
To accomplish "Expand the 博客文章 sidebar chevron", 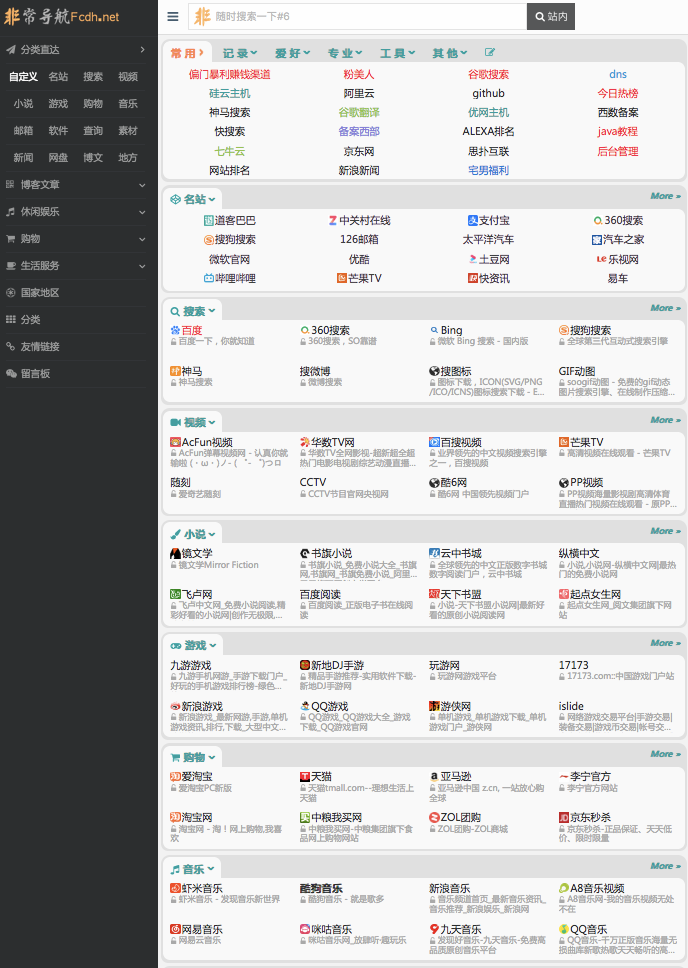I will coord(143,185).
